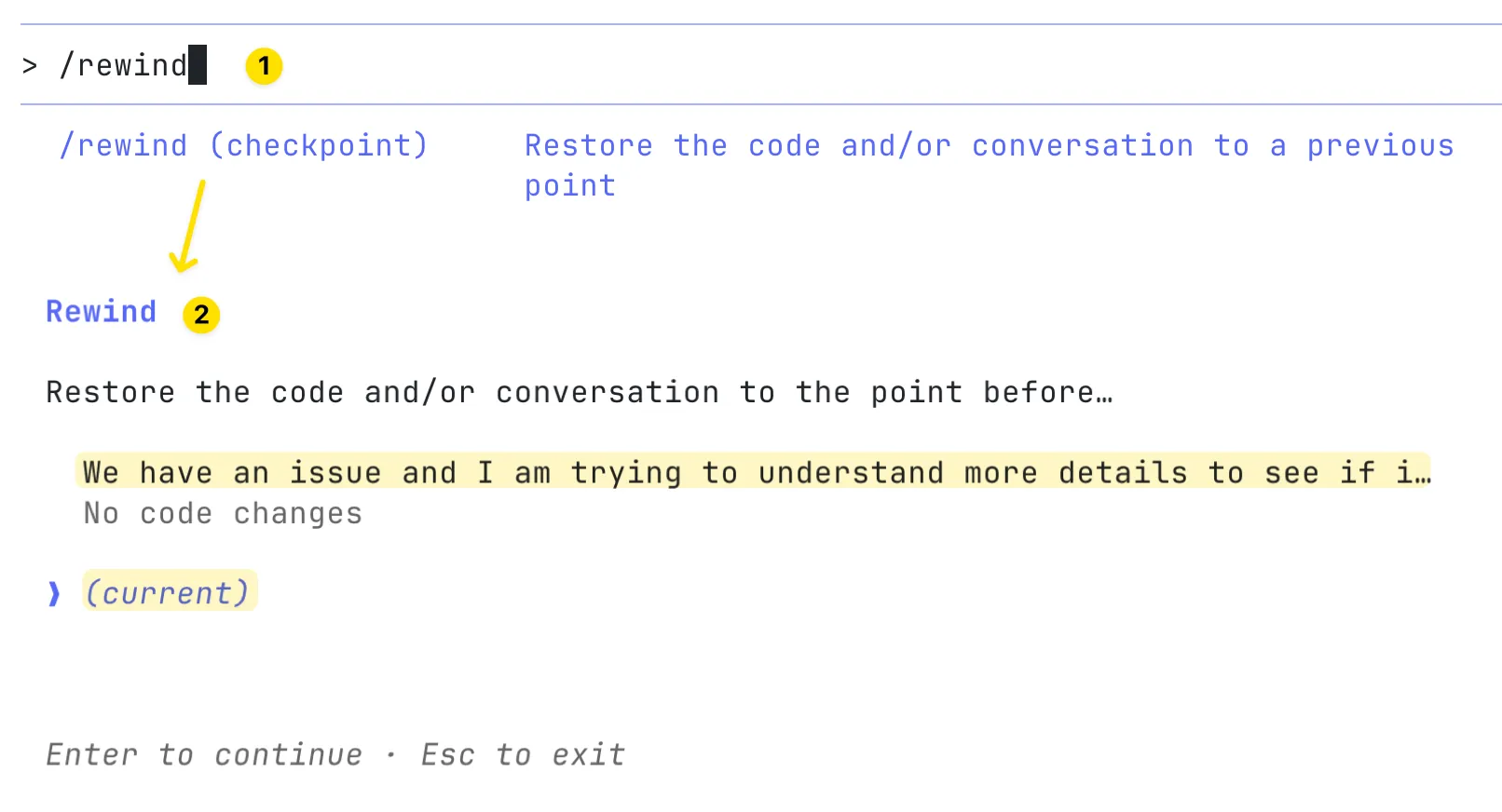The width and height of the screenshot is (1502, 812).
Task: Click the block cursor after /rewind
Action: (x=198, y=65)
